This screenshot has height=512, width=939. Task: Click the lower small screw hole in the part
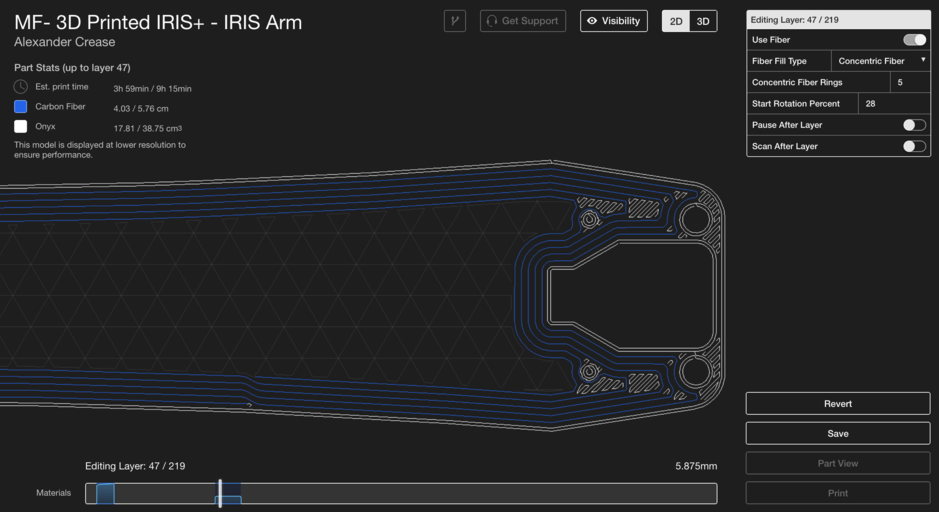589,372
